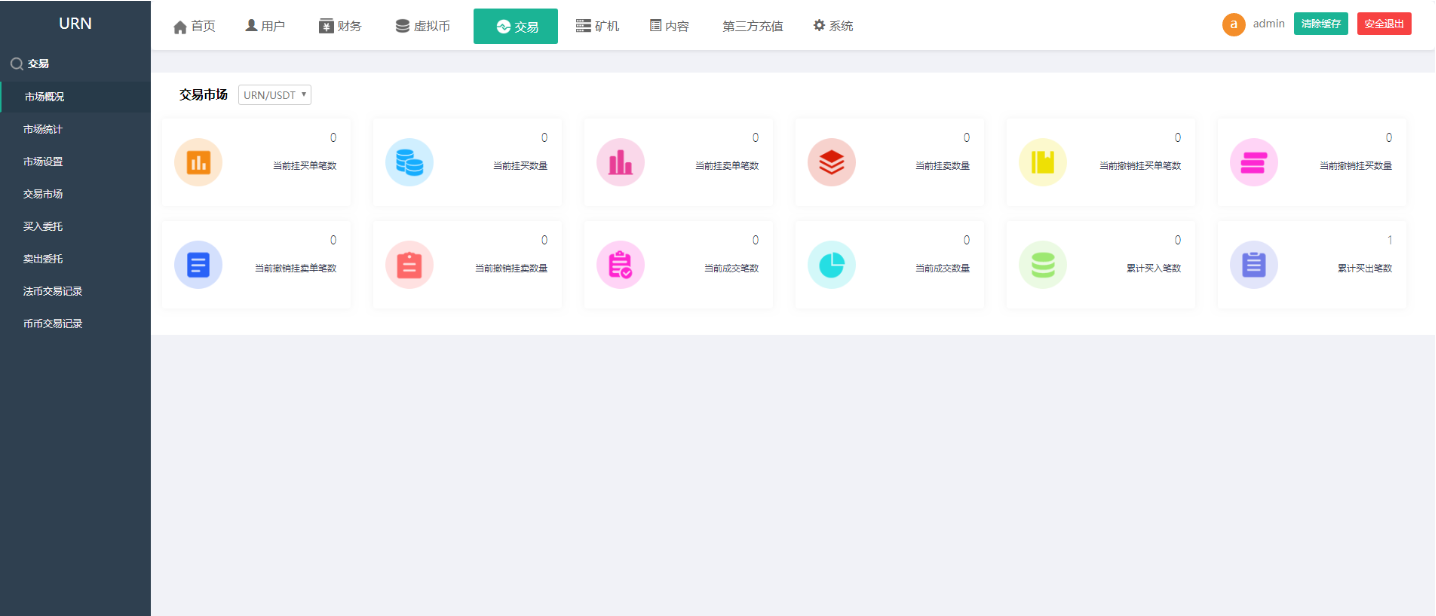Open the URN/USDT market dropdown
Screen dimensions: 1436x616
275,95
